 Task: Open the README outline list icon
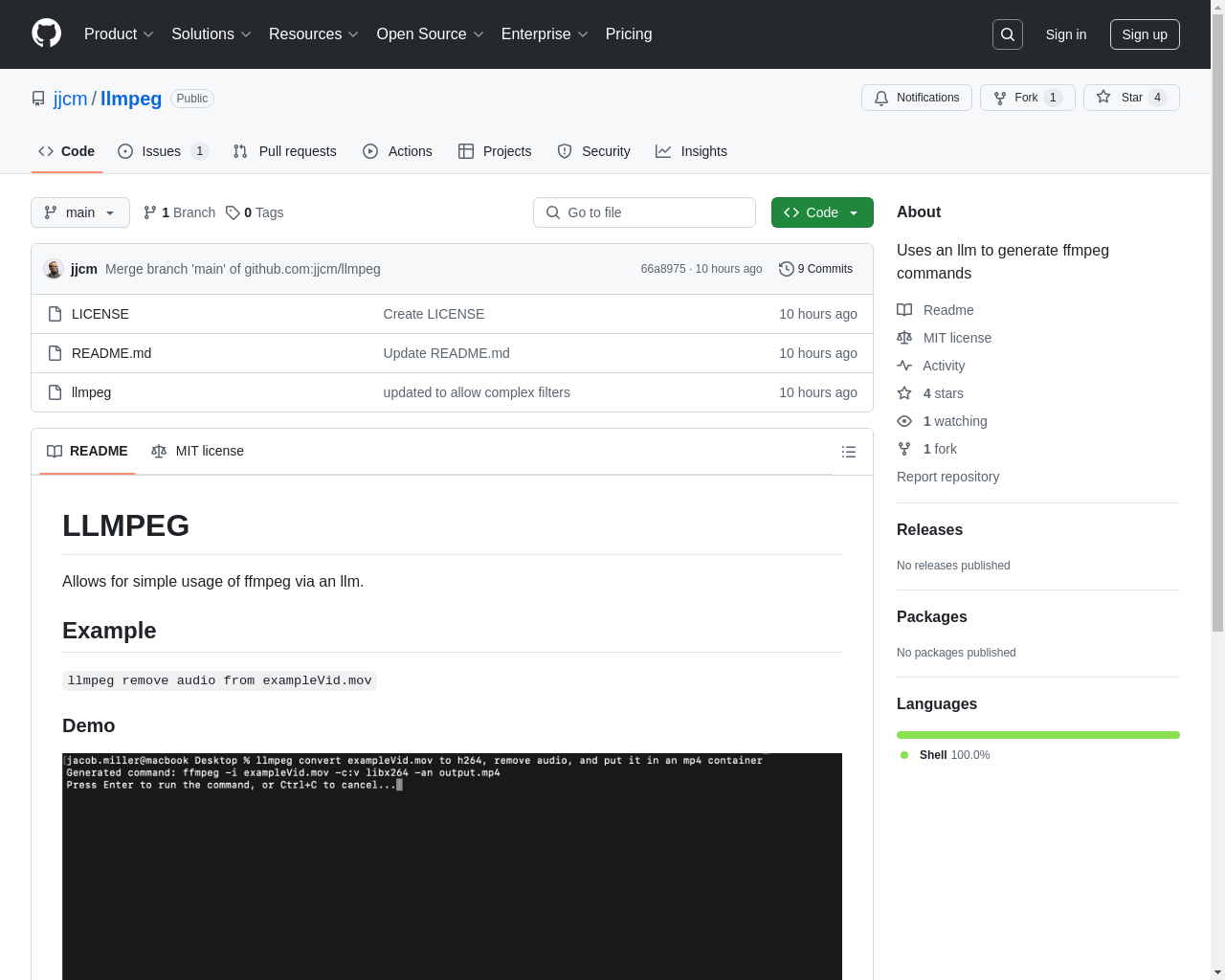[x=849, y=452]
